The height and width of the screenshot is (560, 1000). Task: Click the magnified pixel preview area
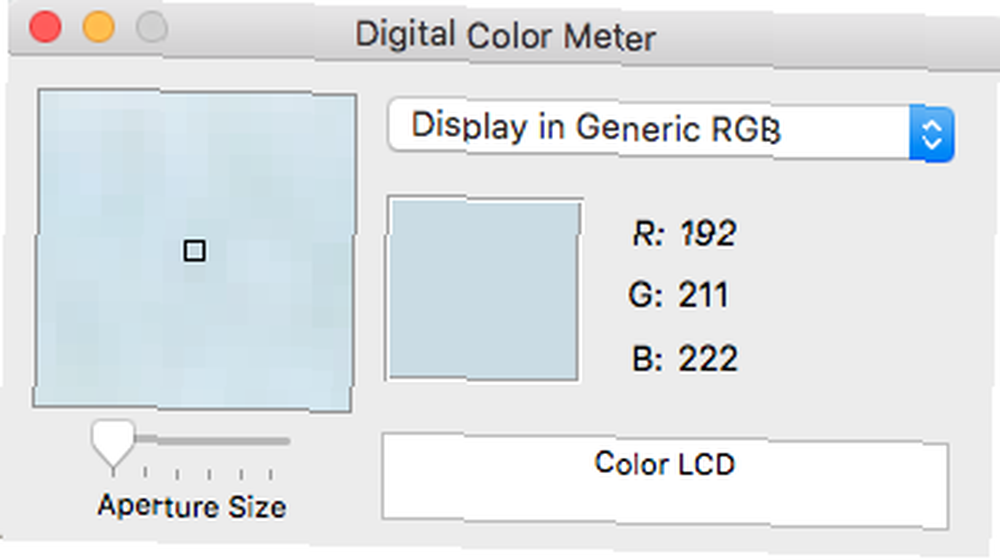pos(195,251)
